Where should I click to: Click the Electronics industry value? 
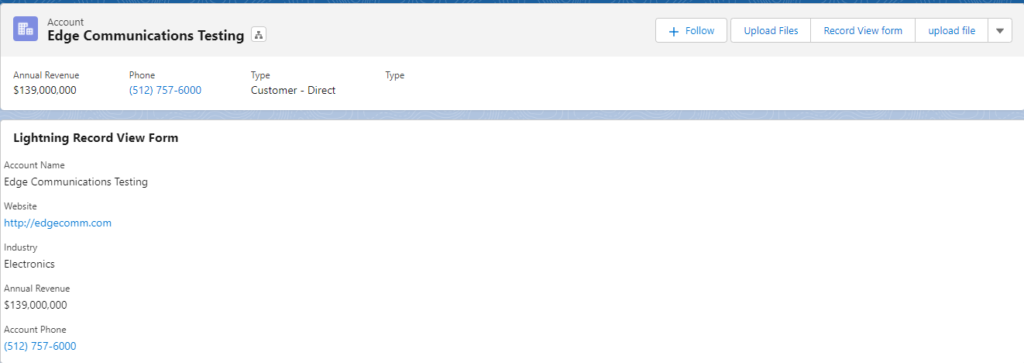pyautogui.click(x=29, y=264)
